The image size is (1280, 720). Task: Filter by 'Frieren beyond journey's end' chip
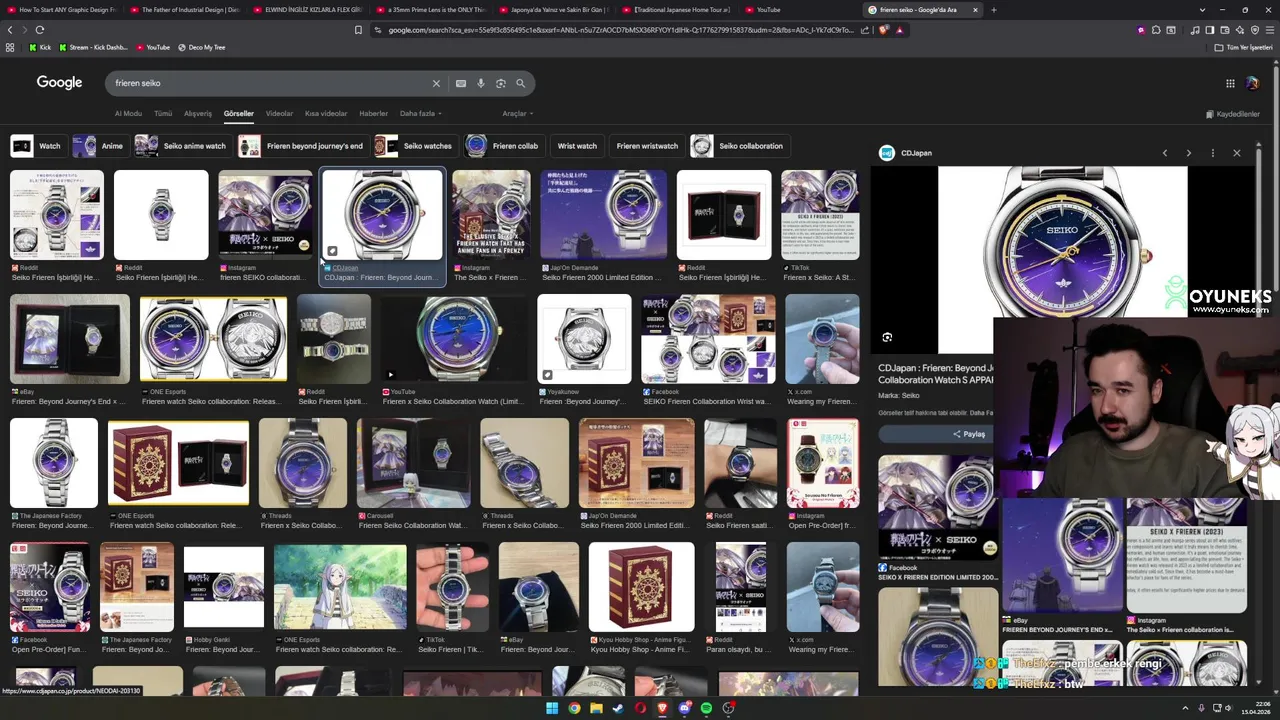coord(302,146)
